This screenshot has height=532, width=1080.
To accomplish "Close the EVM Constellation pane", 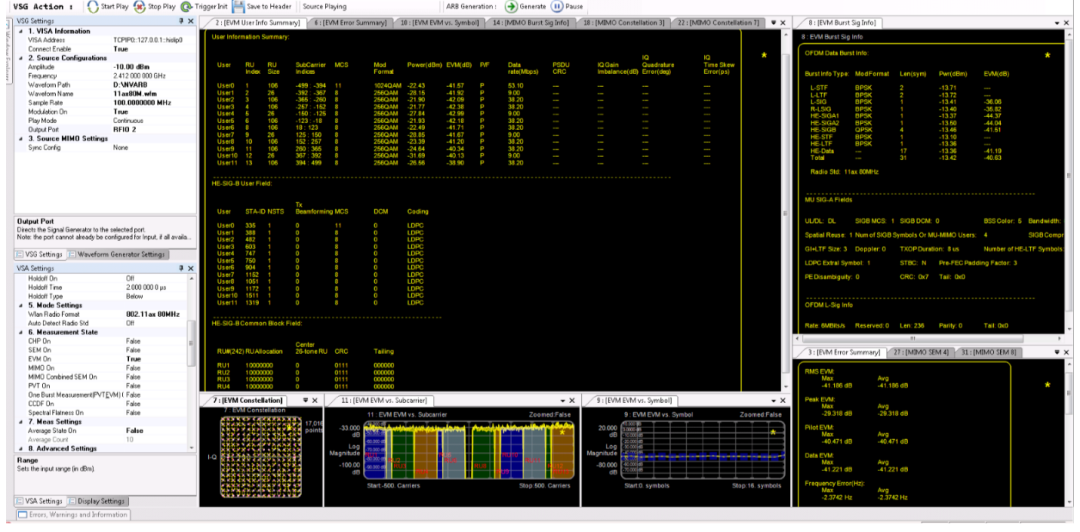I will pos(315,400).
